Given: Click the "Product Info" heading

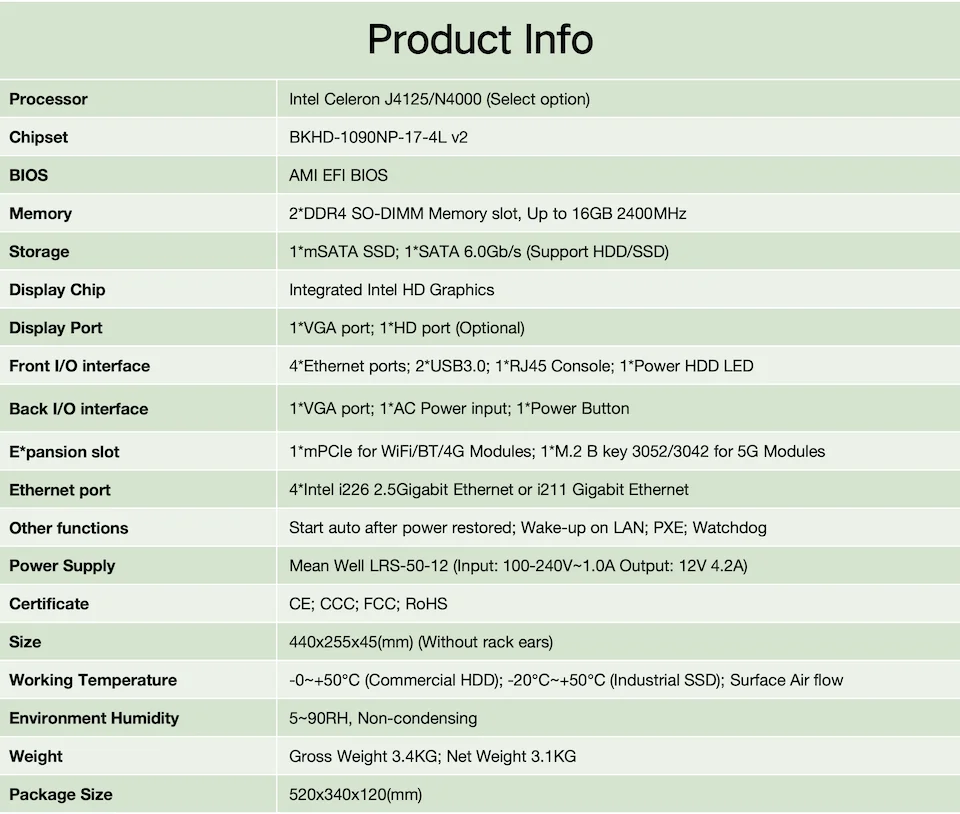Looking at the screenshot, I should point(480,40).
